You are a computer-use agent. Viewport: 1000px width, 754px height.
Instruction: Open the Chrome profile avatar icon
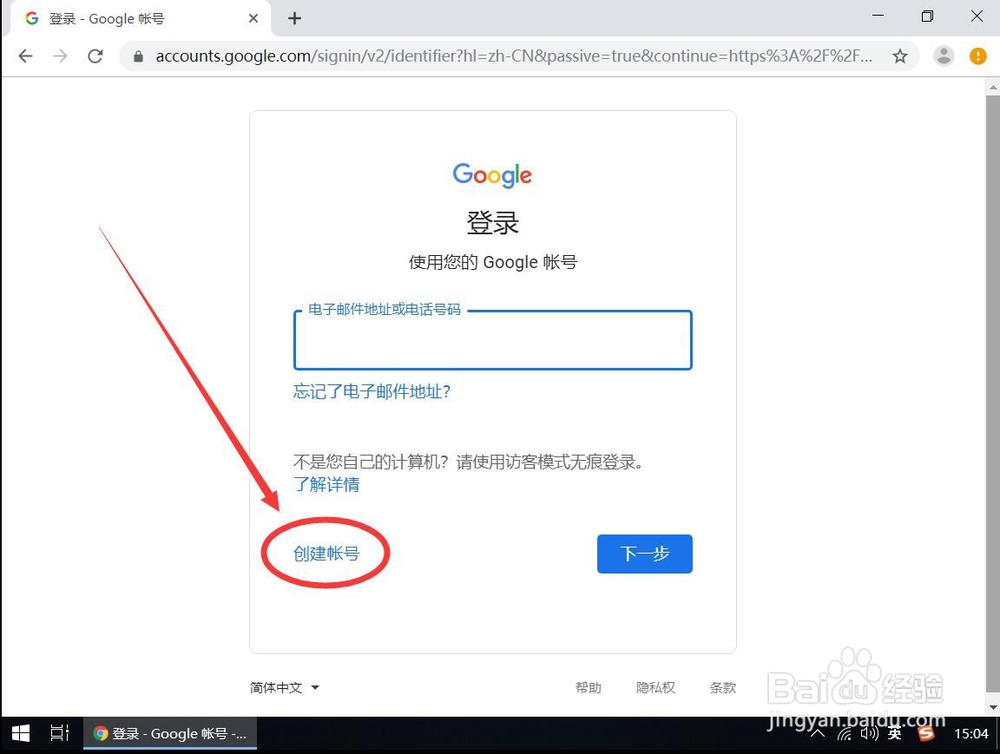[943, 56]
